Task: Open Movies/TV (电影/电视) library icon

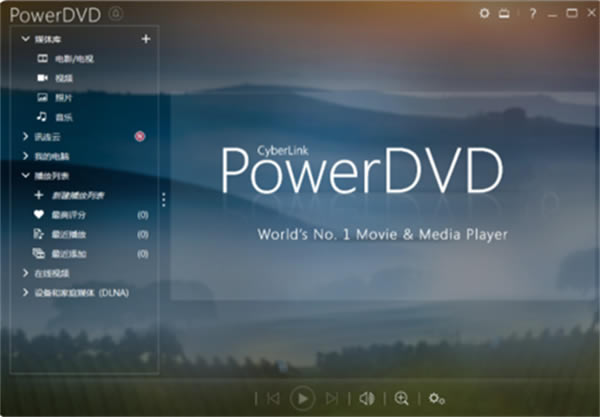Action: [x=42, y=58]
